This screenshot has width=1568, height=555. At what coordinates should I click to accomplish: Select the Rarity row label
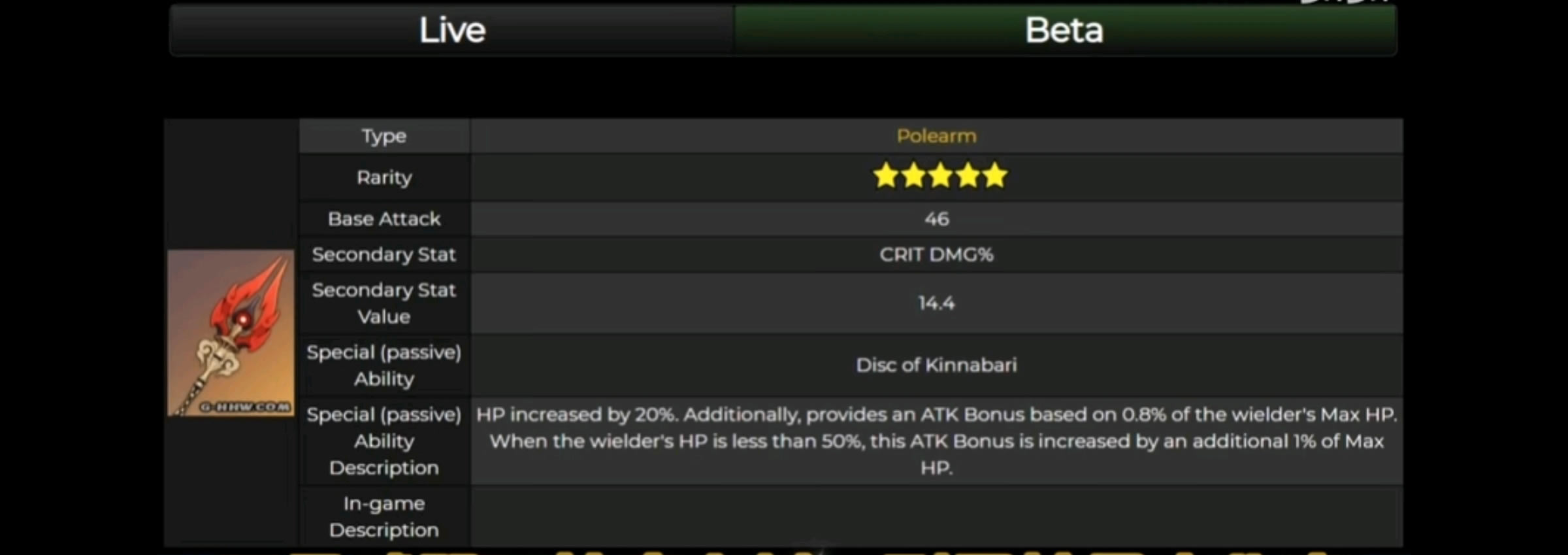point(384,177)
